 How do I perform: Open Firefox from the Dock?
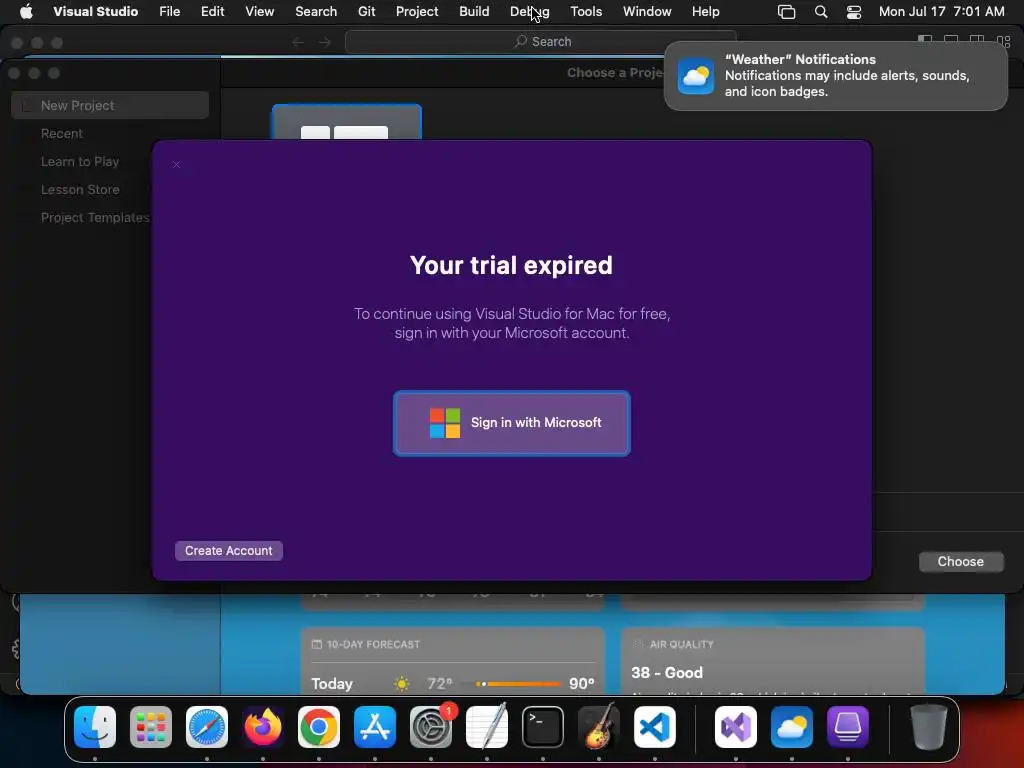[263, 727]
